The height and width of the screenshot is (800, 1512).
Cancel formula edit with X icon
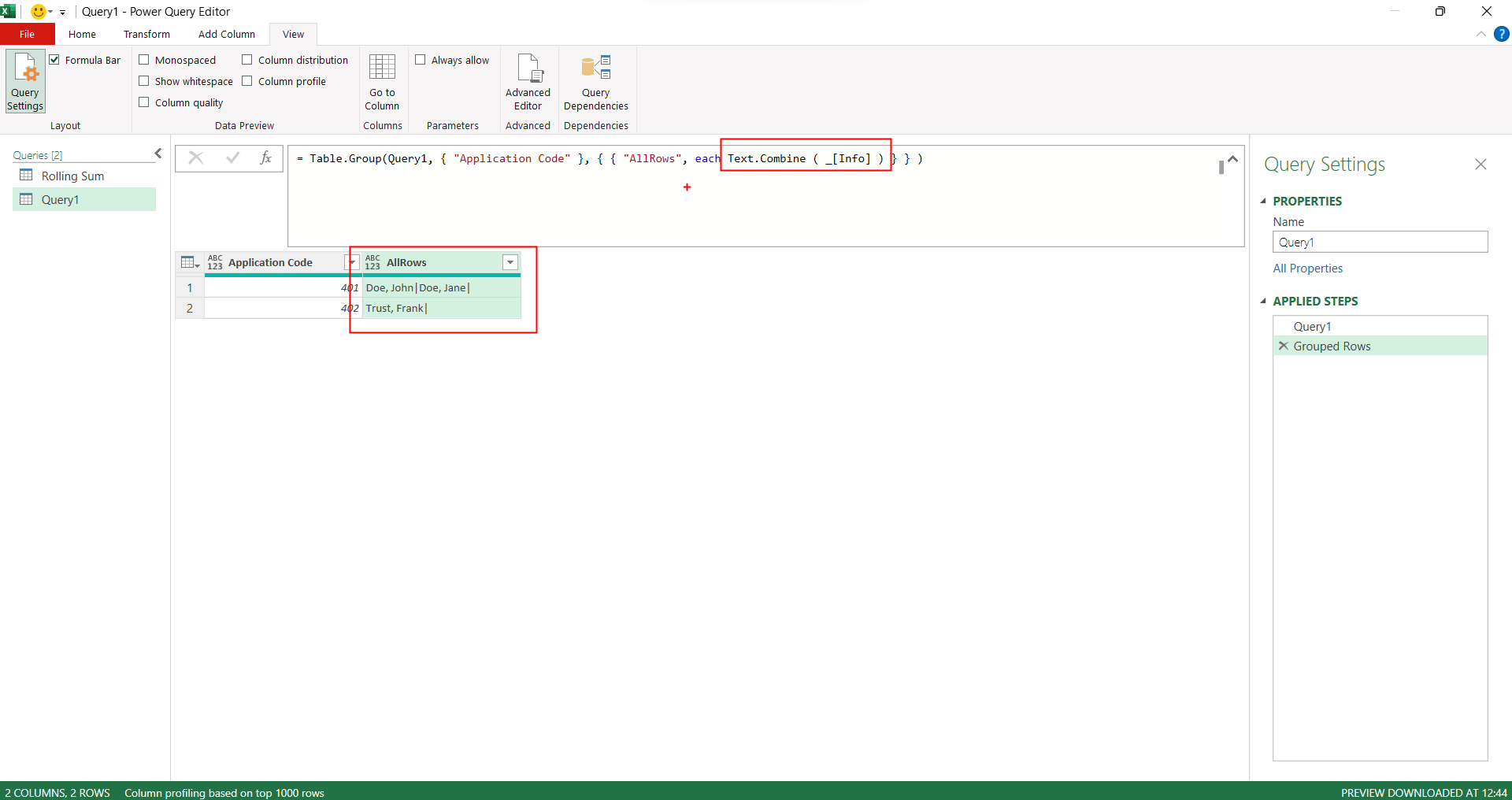[196, 158]
